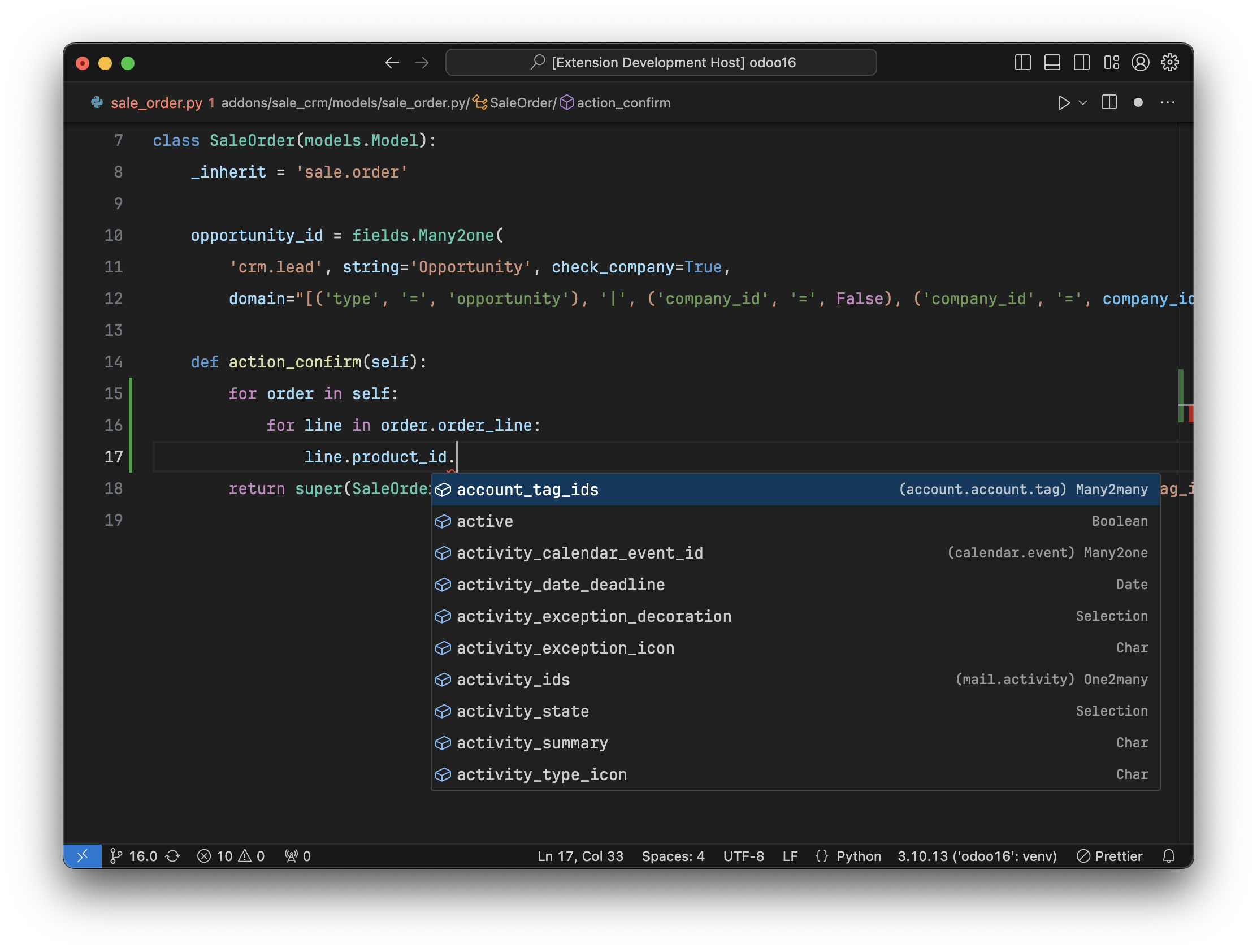1257x952 pixels.
Task: Open the editor More Actions ellipsis
Action: coord(1167,103)
